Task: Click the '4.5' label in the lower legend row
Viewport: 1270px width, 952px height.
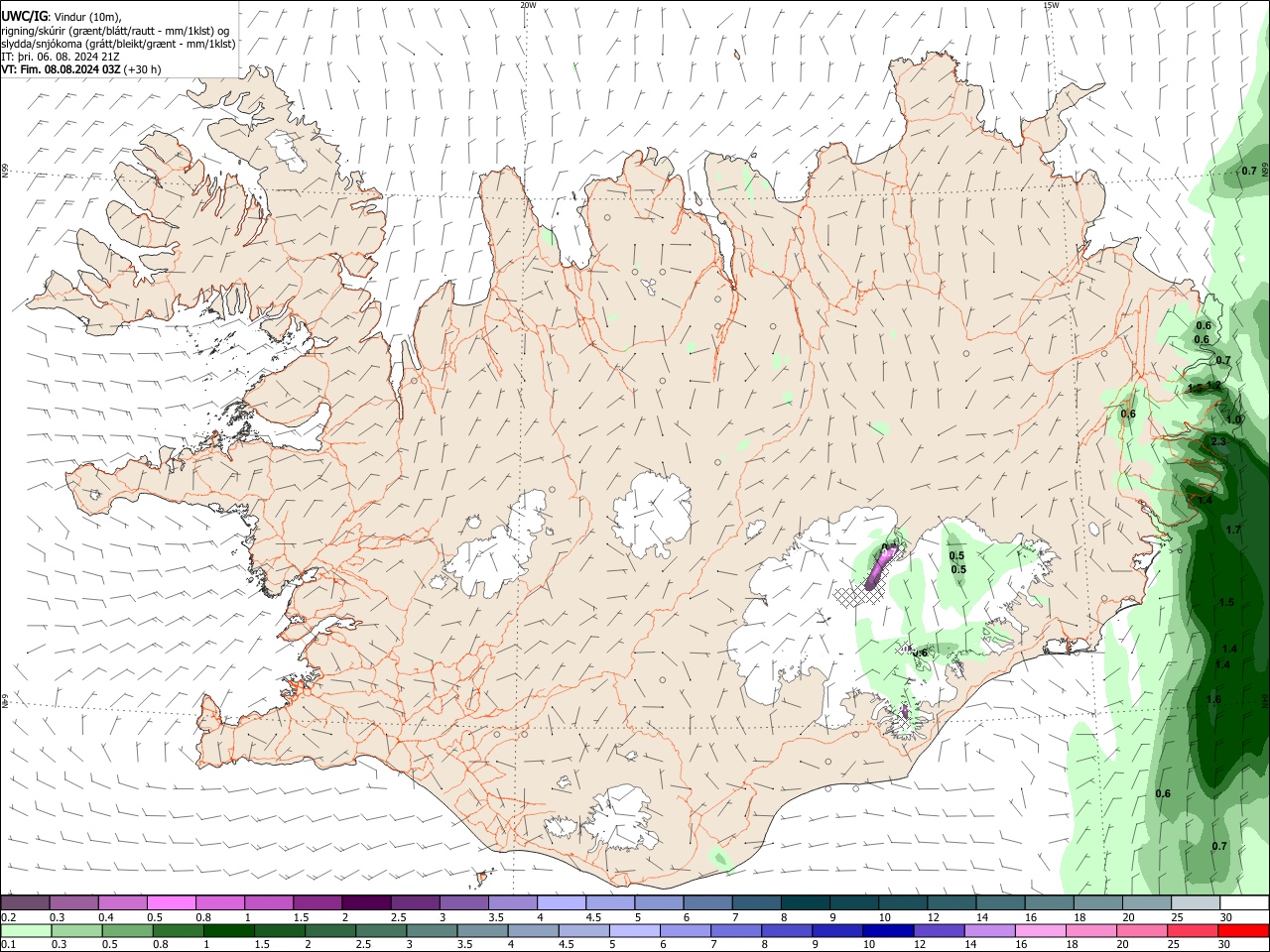Action: click(565, 945)
